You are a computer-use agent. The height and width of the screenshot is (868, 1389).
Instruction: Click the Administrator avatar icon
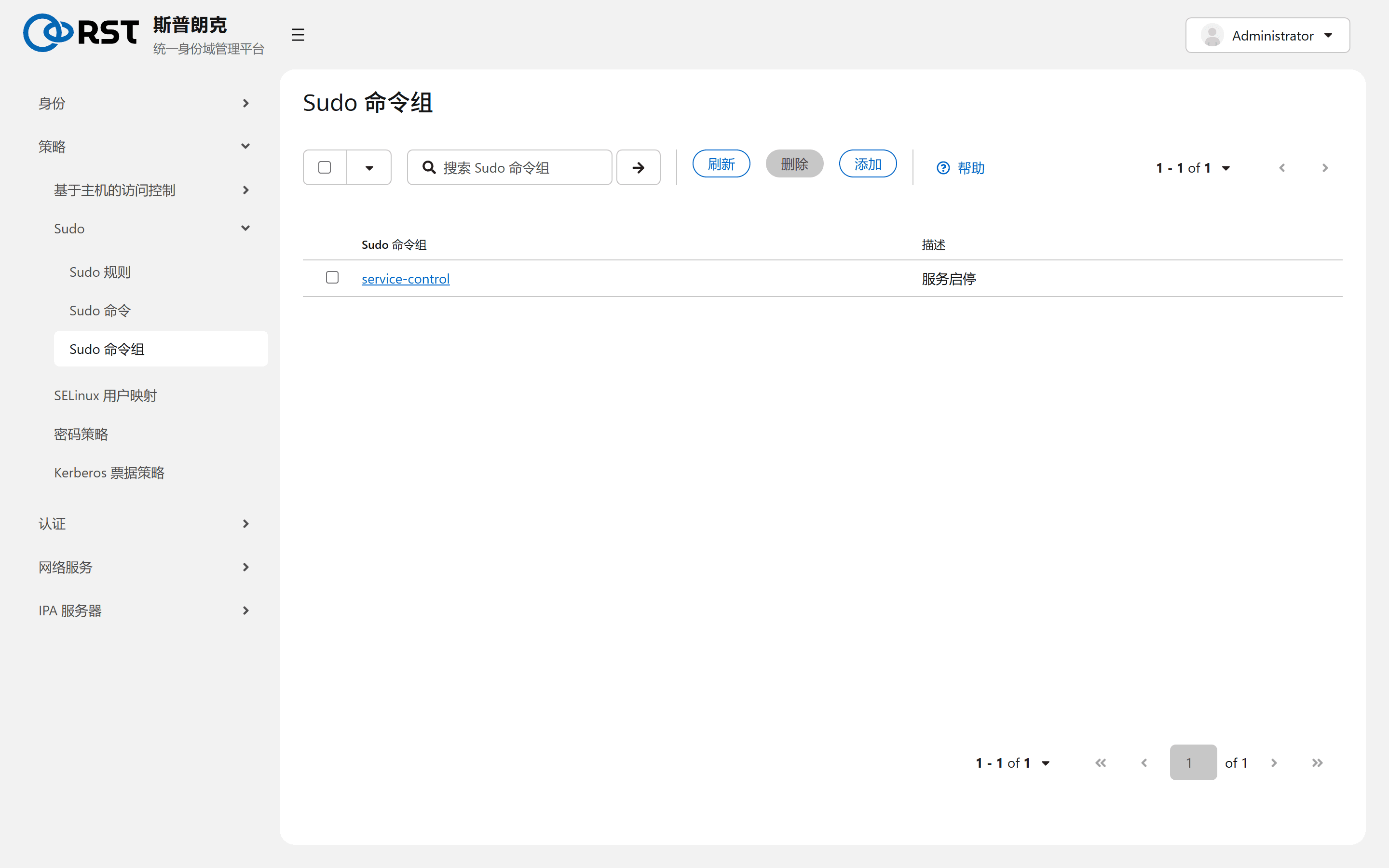click(1212, 35)
